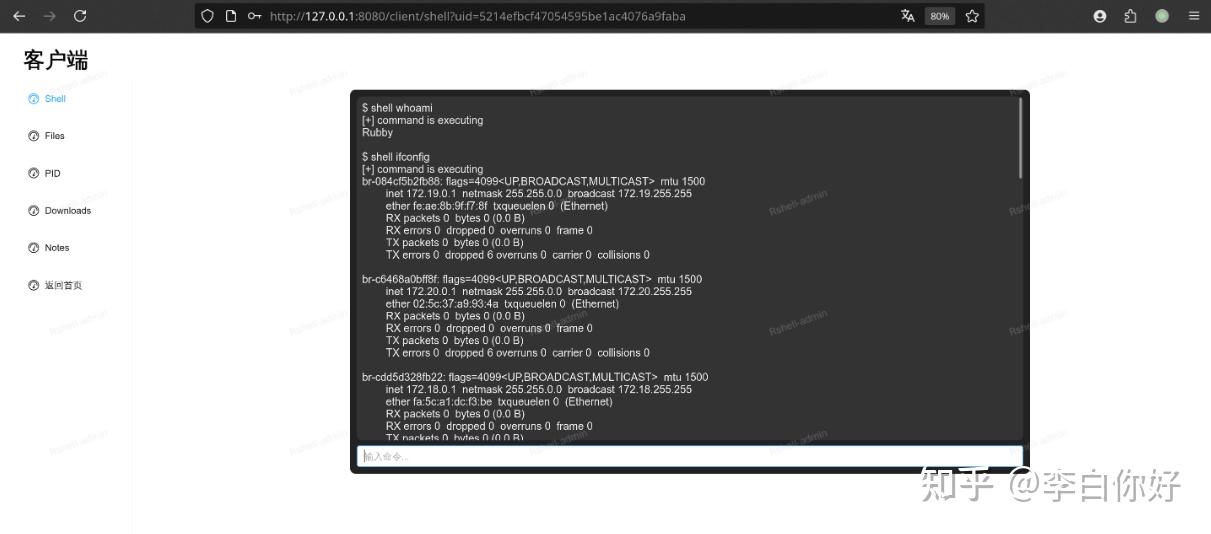Go back with the browser back arrow

click(19, 16)
